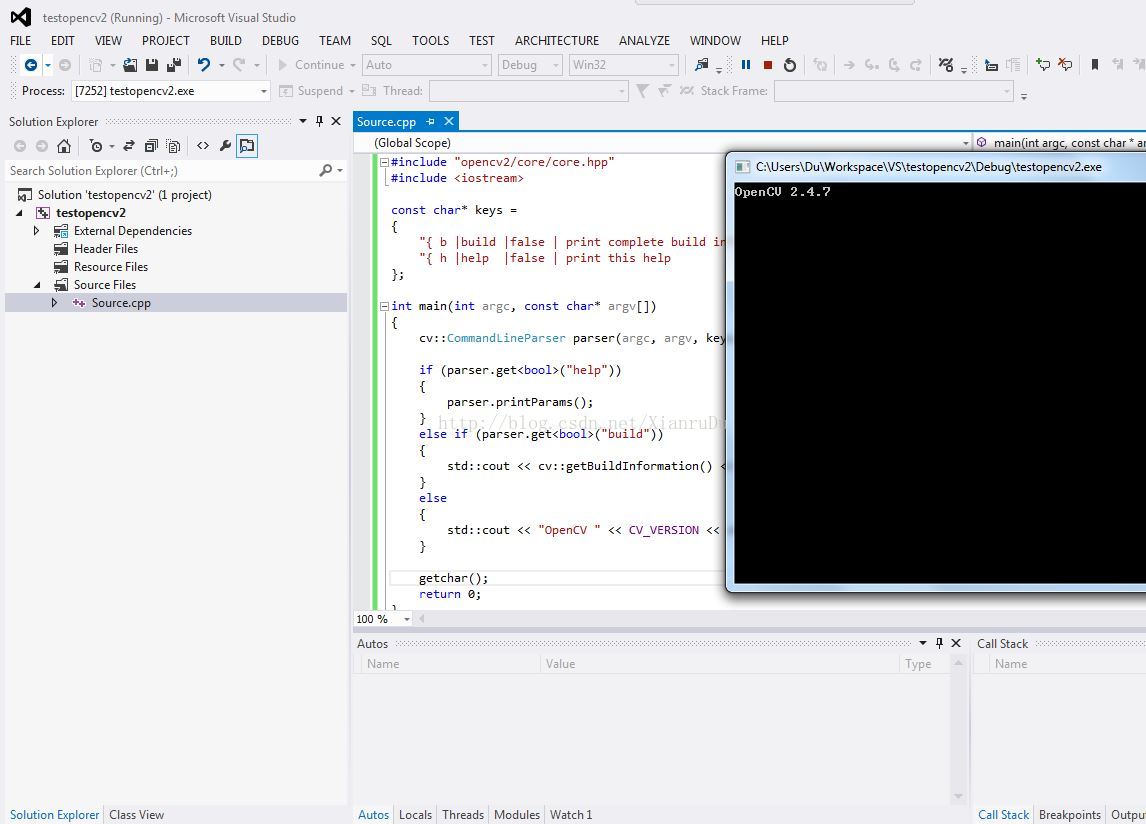Click the Filter threads funnel icon
The image size is (1146, 824).
(642, 91)
